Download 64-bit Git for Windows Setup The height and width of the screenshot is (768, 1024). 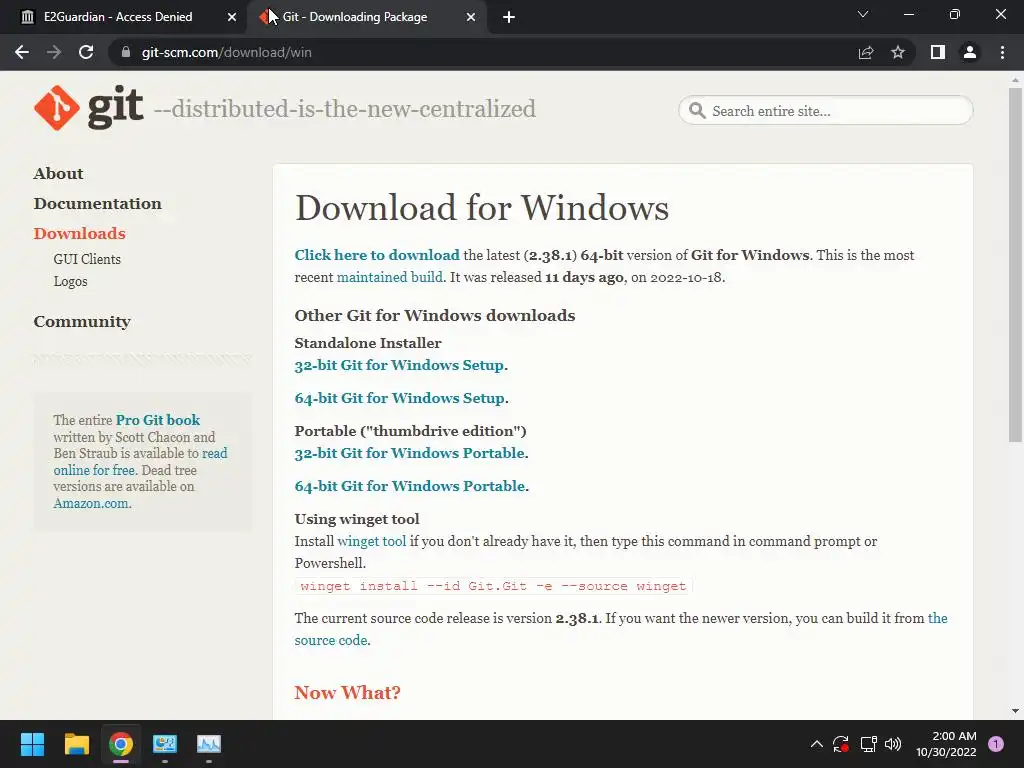tap(400, 398)
